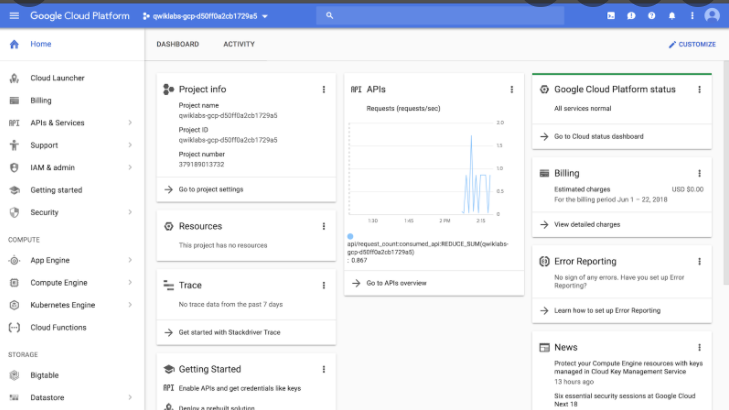Click the Security shield icon

(14, 212)
